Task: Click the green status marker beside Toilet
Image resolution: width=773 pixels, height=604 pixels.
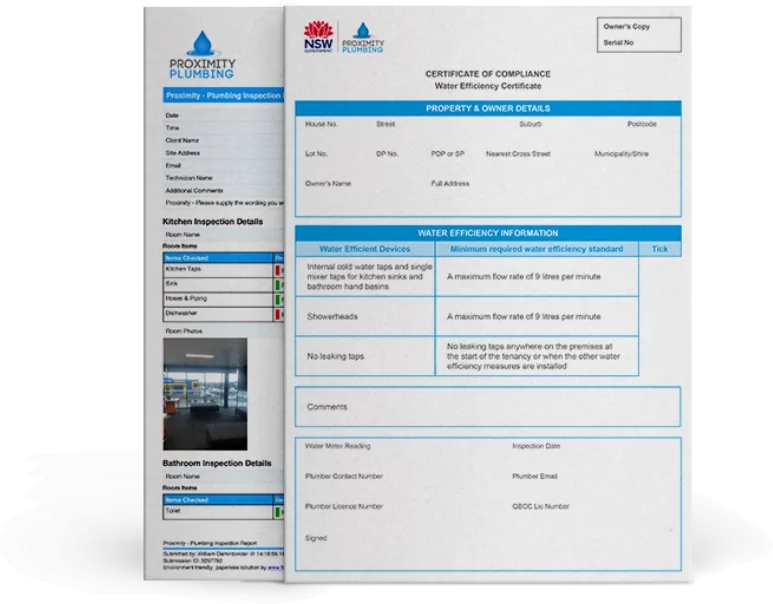Action: click(x=278, y=512)
